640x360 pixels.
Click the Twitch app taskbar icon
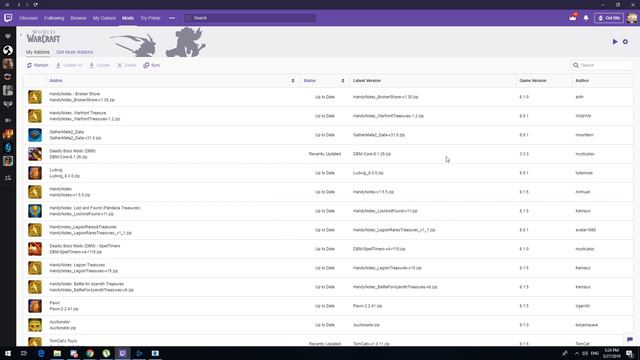tap(122, 353)
